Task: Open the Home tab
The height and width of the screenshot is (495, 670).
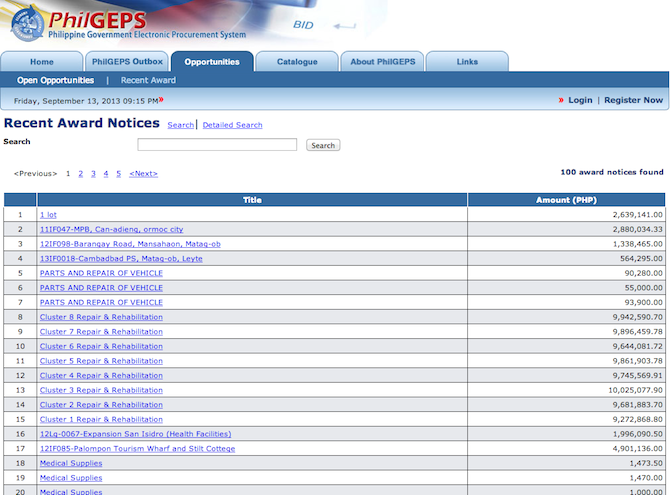Action: pos(41,62)
